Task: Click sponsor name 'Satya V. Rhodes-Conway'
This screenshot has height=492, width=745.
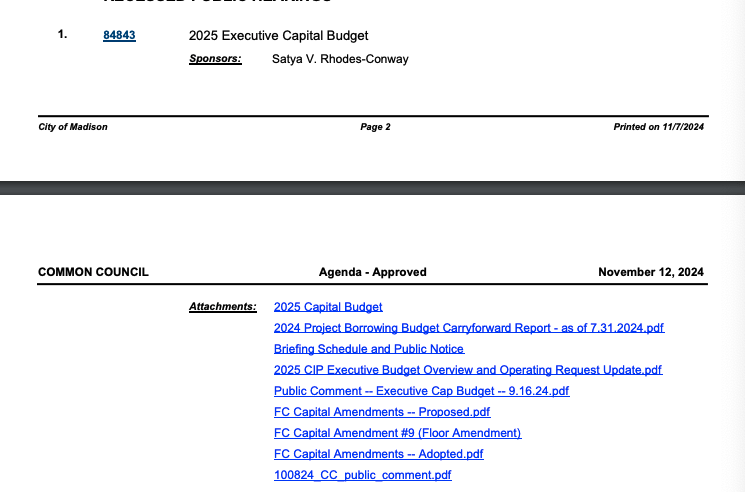Action: coord(340,59)
